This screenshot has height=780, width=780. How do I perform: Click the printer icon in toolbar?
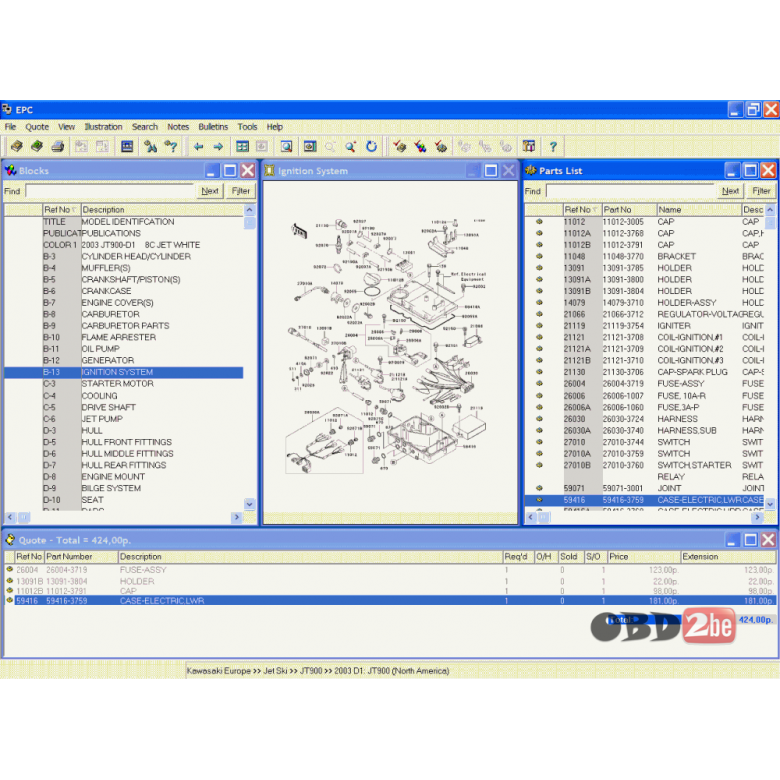[58, 146]
